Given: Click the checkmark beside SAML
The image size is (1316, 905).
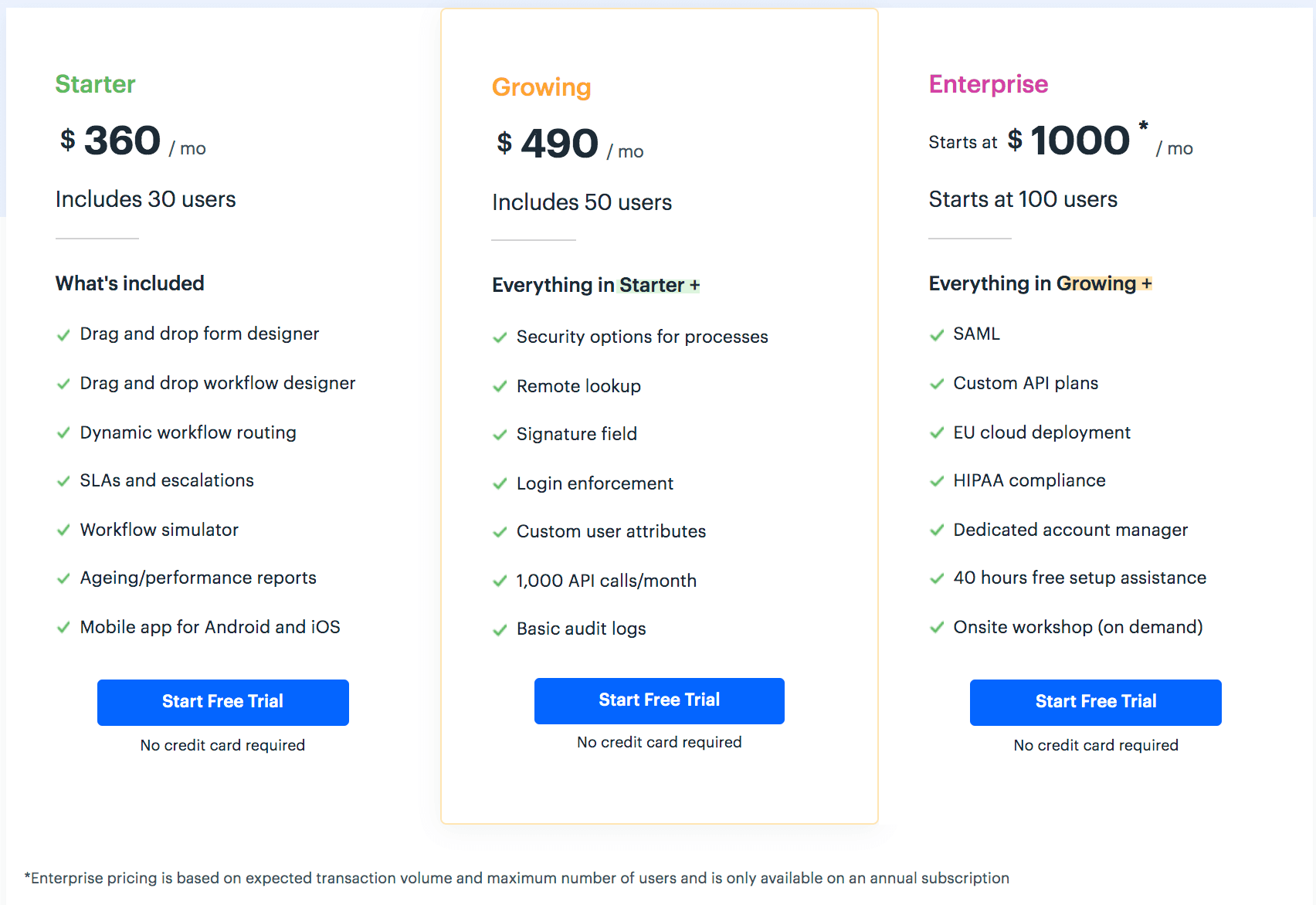Looking at the screenshot, I should click(x=937, y=335).
